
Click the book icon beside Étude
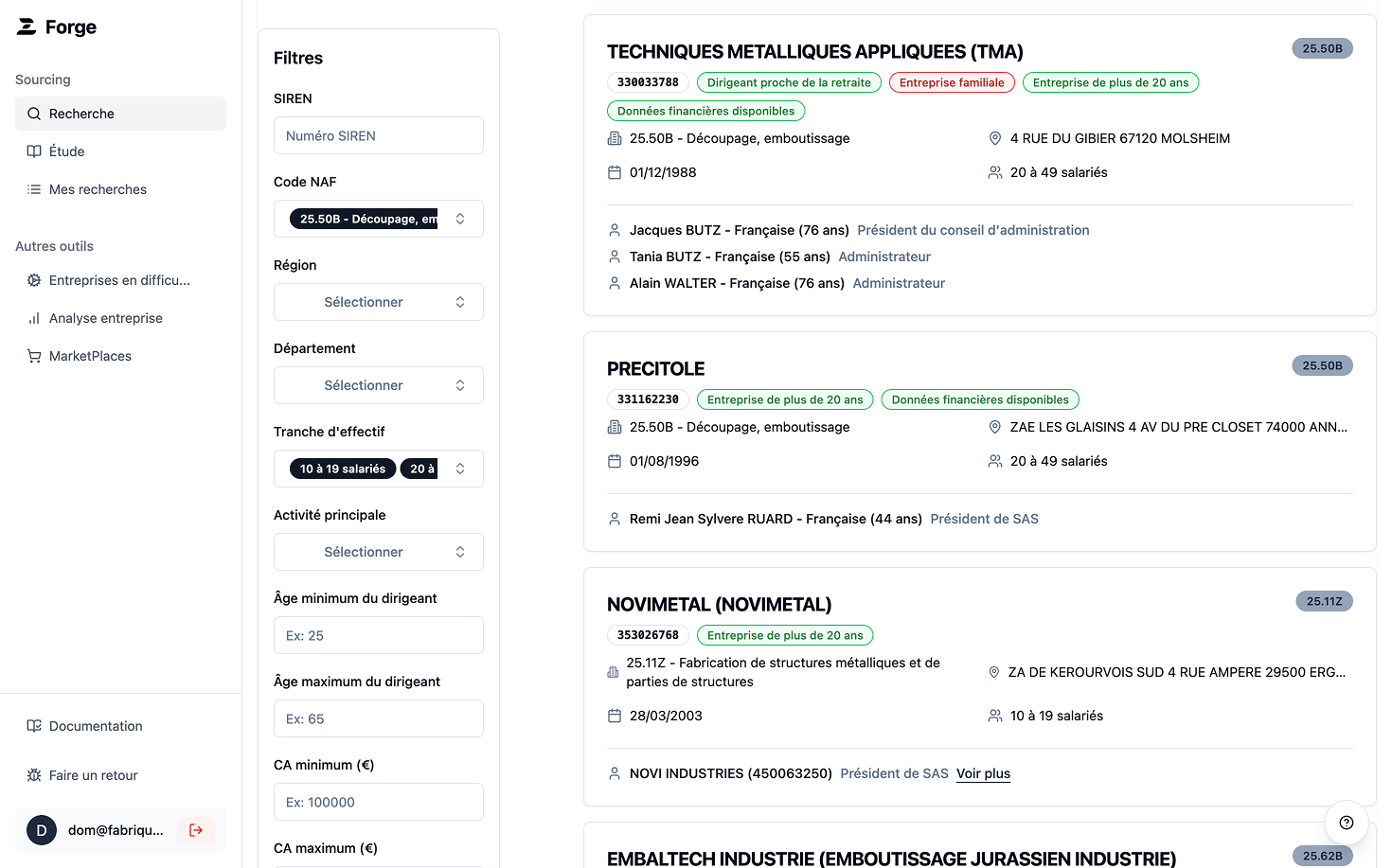(x=34, y=151)
